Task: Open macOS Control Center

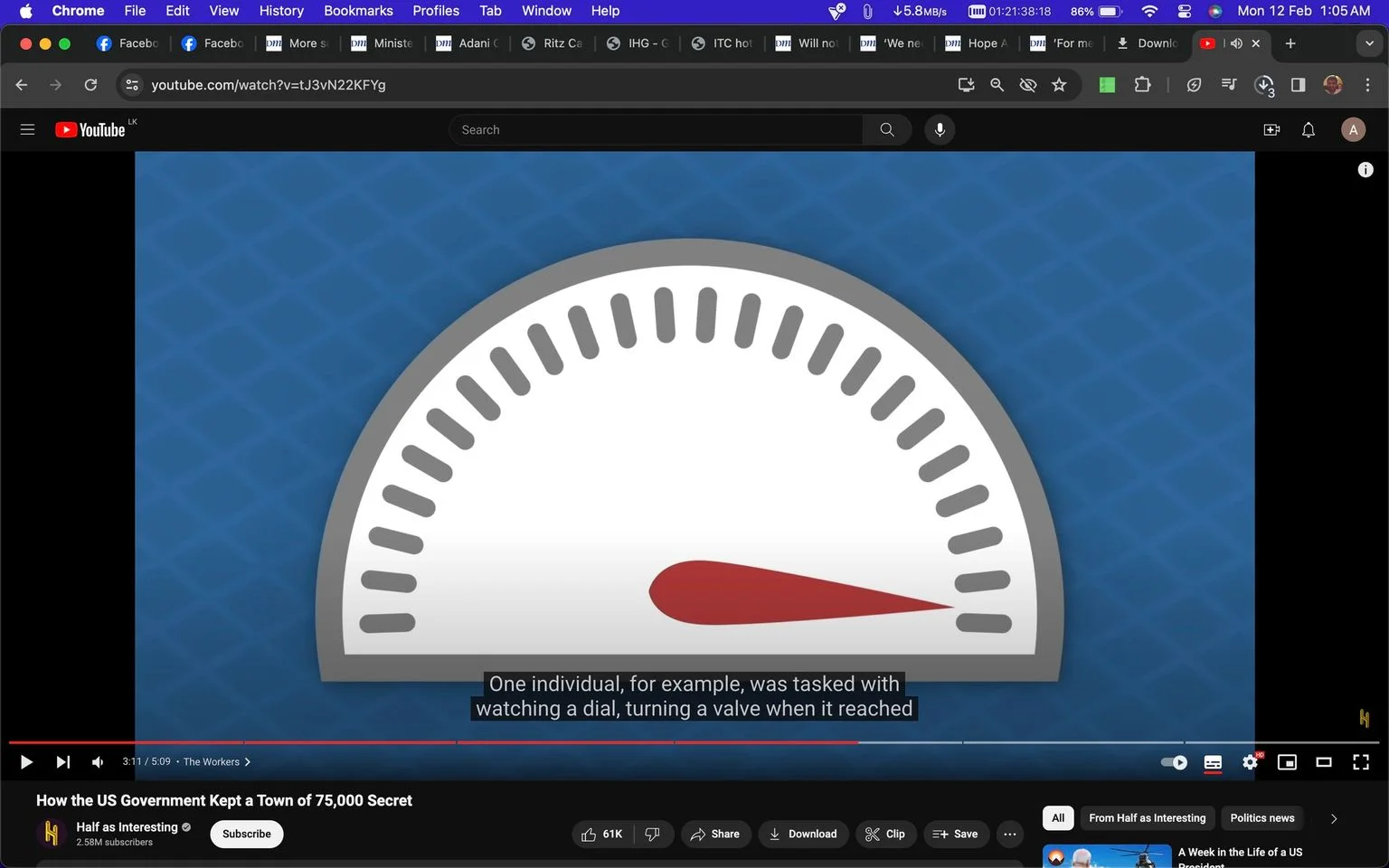Action: point(1184,11)
